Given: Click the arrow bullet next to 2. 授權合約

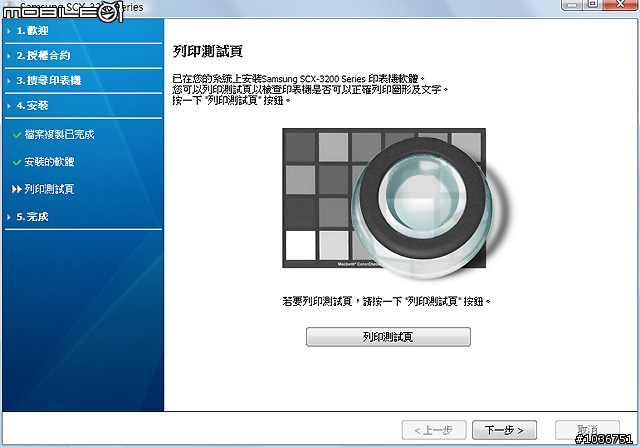Looking at the screenshot, I should coord(9,56).
